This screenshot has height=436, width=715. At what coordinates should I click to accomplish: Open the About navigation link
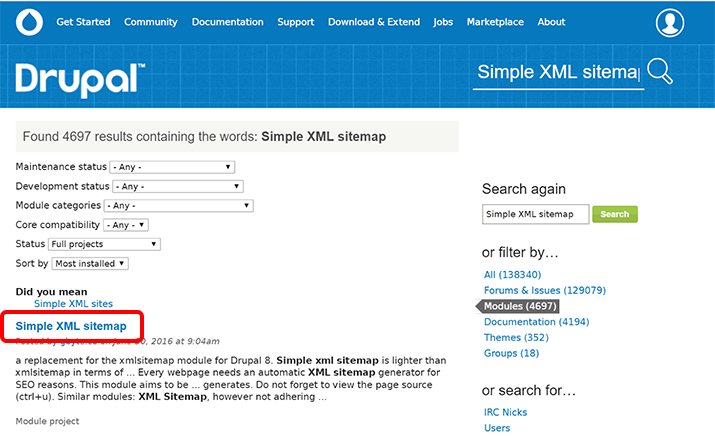551,22
